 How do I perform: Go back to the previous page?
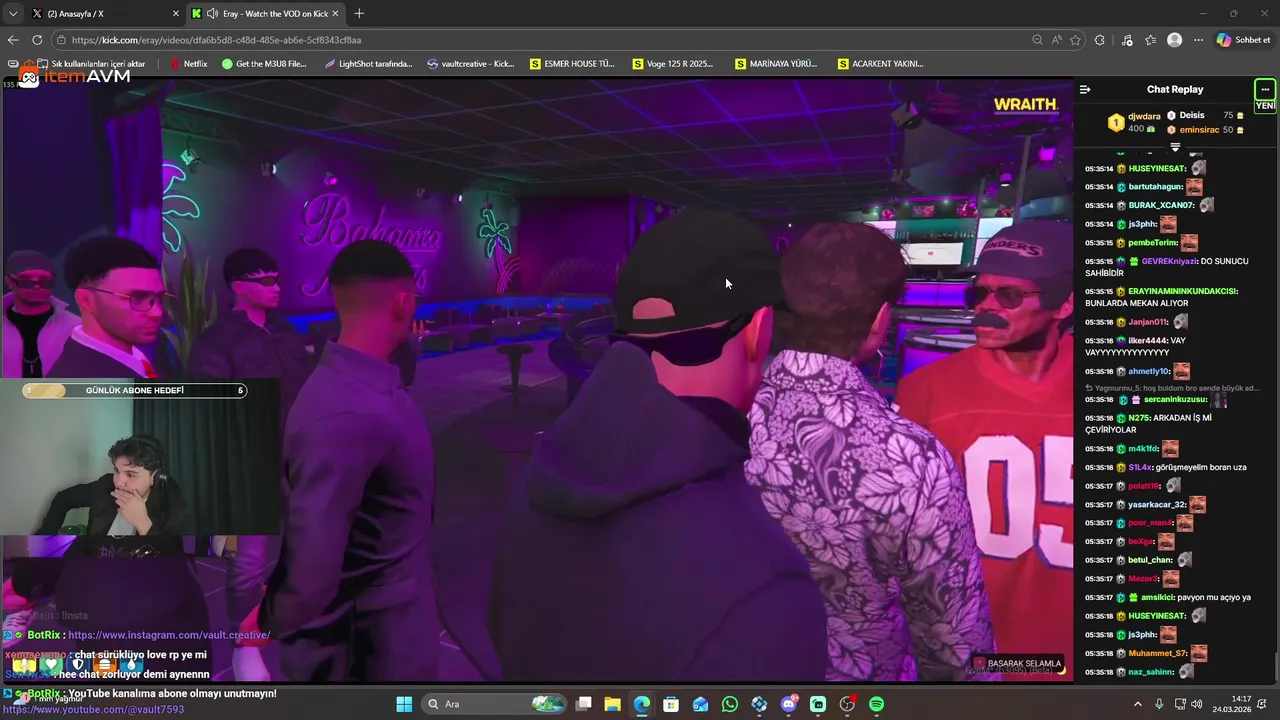13,40
